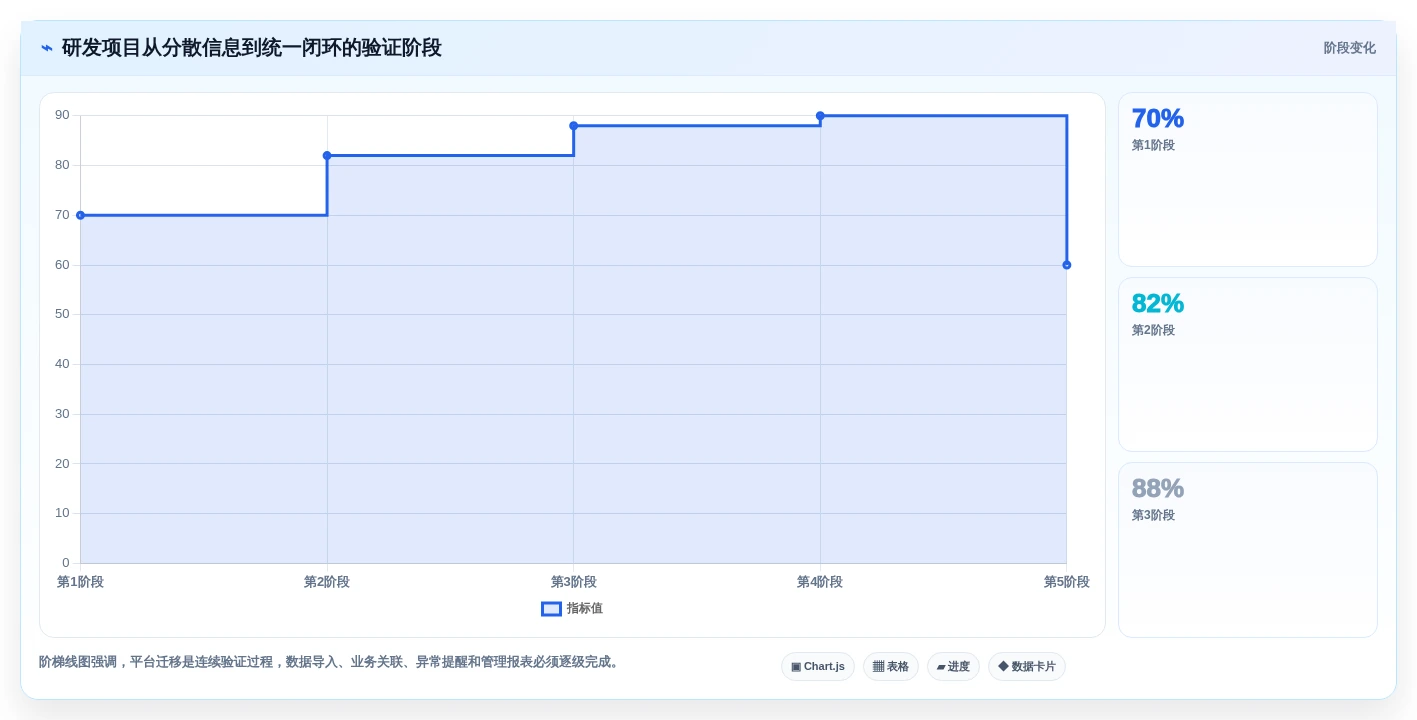Screen dimensions: 1417x720
Task: Click the y-axis value 0
Action: (x=66, y=563)
